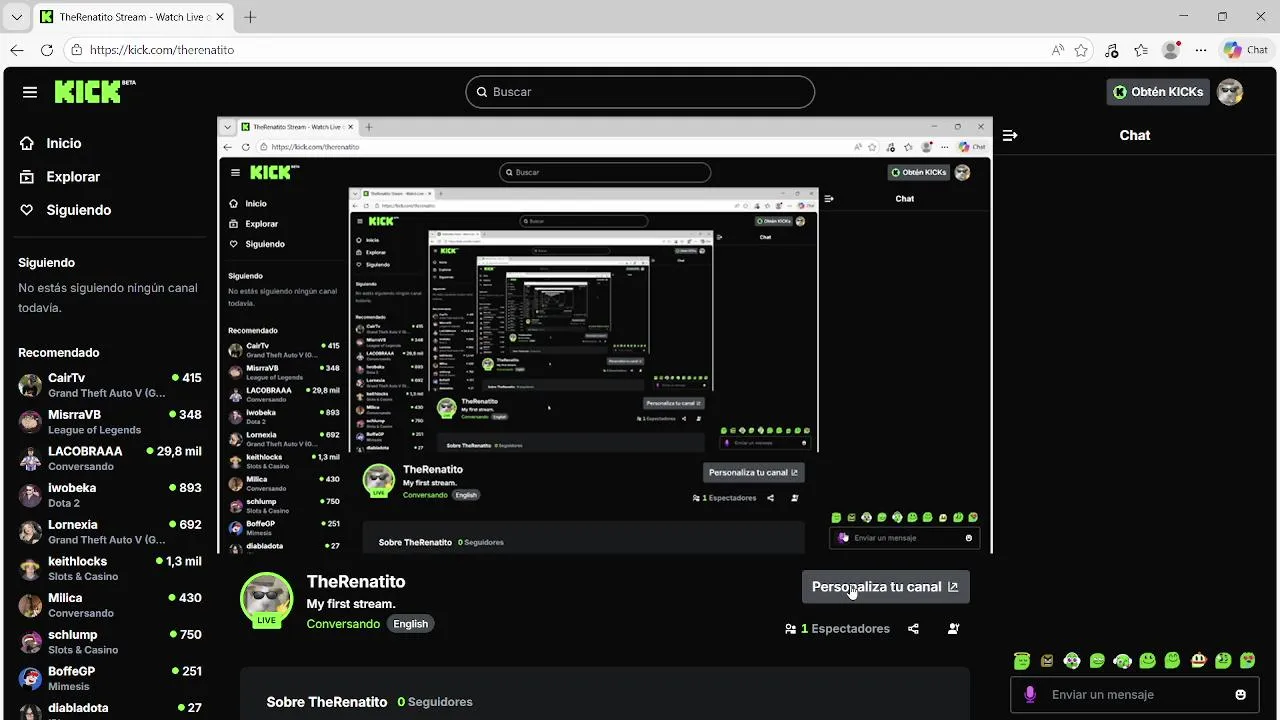Select the keithlocks channel avatar
This screenshot has width=1280, height=720.
point(30,568)
